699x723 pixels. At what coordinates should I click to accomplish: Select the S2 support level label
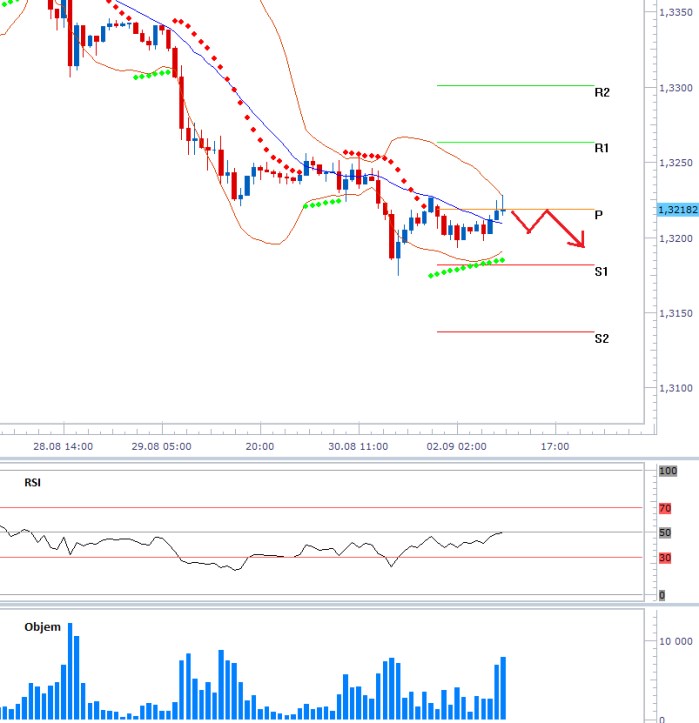pyautogui.click(x=602, y=339)
